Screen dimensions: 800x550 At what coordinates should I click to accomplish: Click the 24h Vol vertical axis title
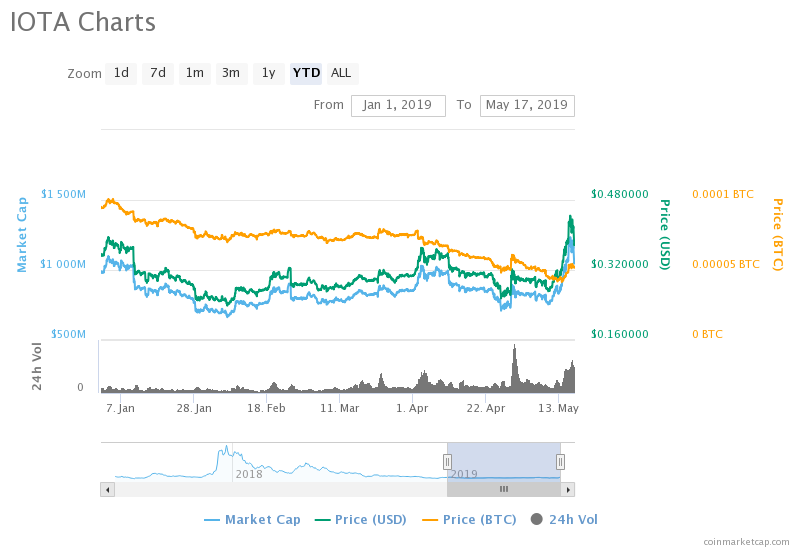[x=37, y=366]
